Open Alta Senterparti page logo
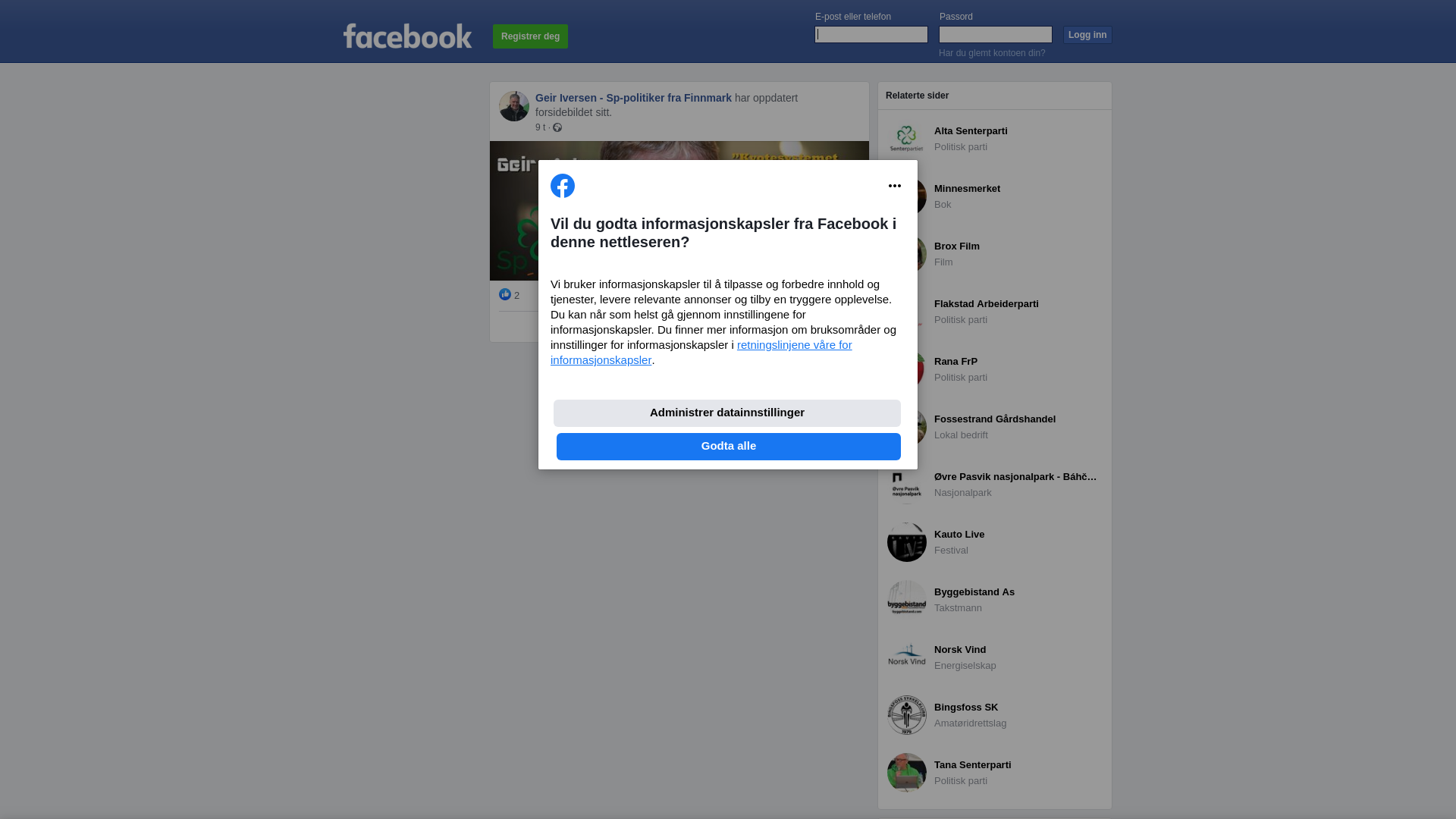 point(907,139)
